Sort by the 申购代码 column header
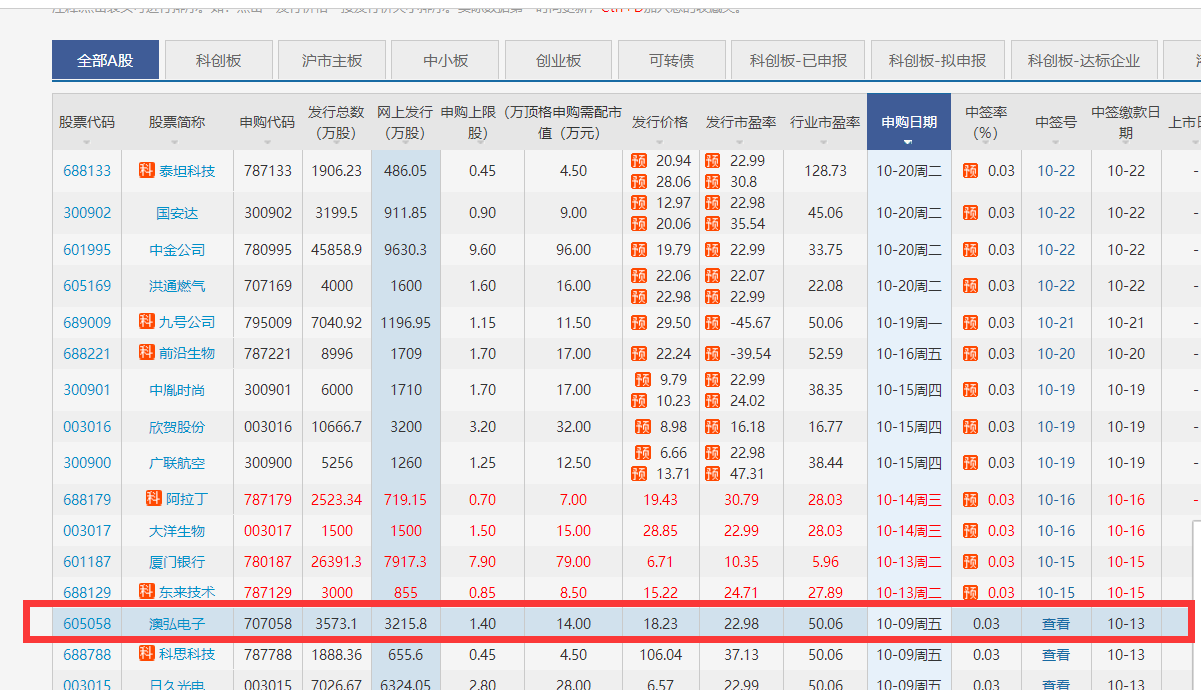 [267, 122]
